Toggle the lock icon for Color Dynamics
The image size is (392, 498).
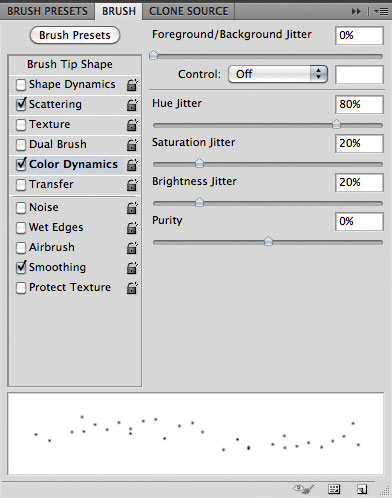tap(132, 165)
